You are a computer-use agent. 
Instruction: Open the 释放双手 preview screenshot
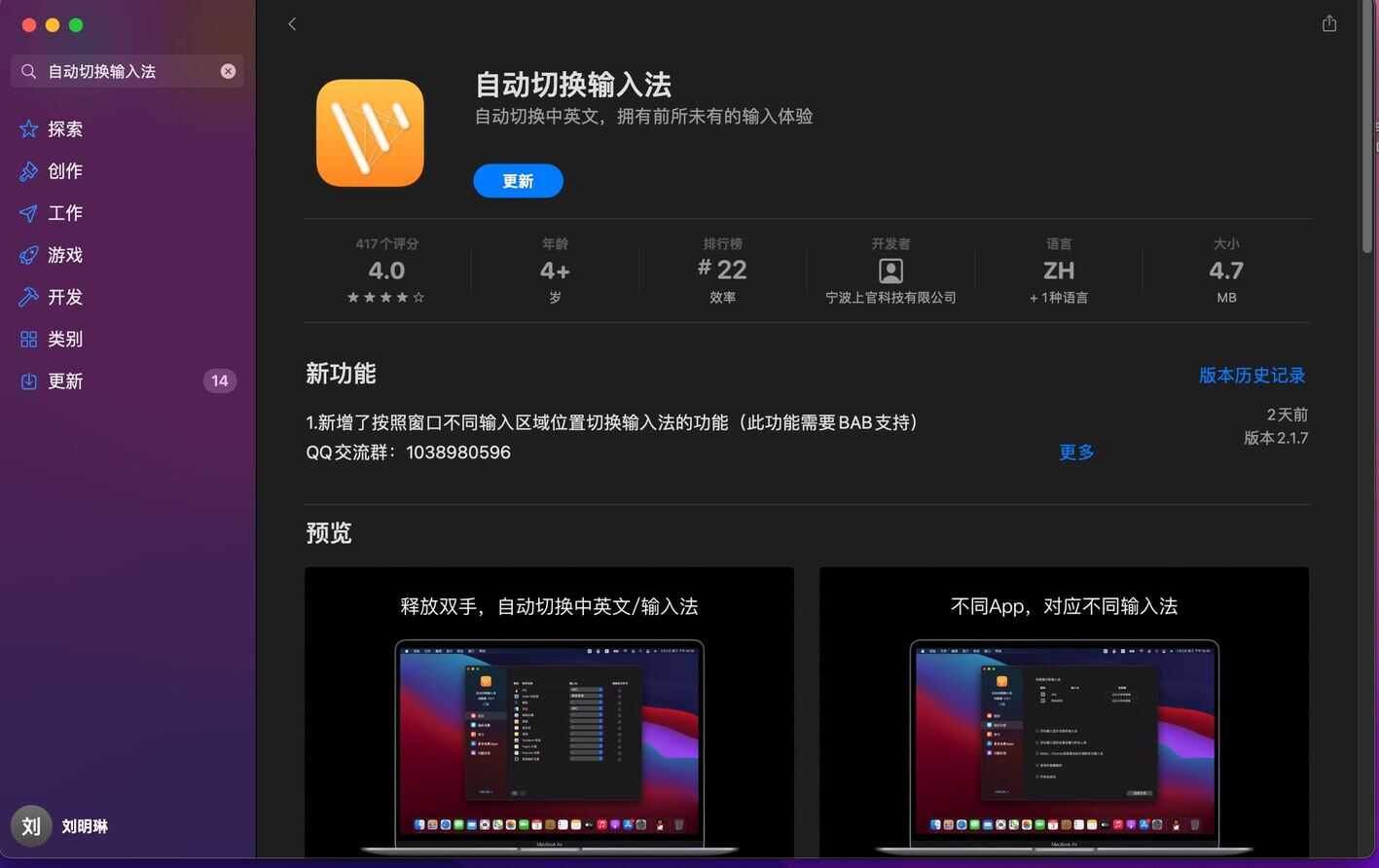tap(549, 712)
